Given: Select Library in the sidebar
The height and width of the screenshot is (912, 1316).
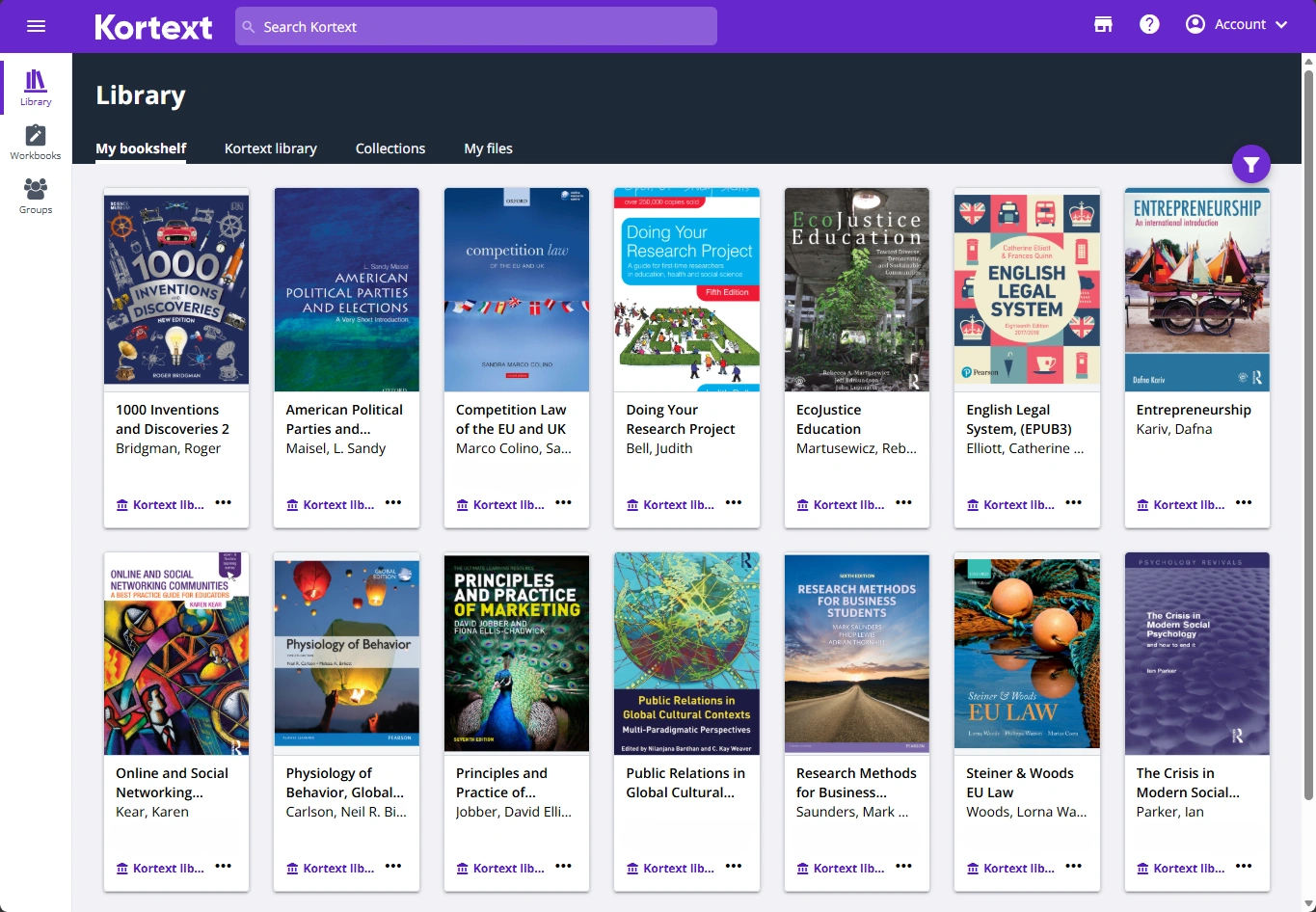Looking at the screenshot, I should pyautogui.click(x=36, y=88).
